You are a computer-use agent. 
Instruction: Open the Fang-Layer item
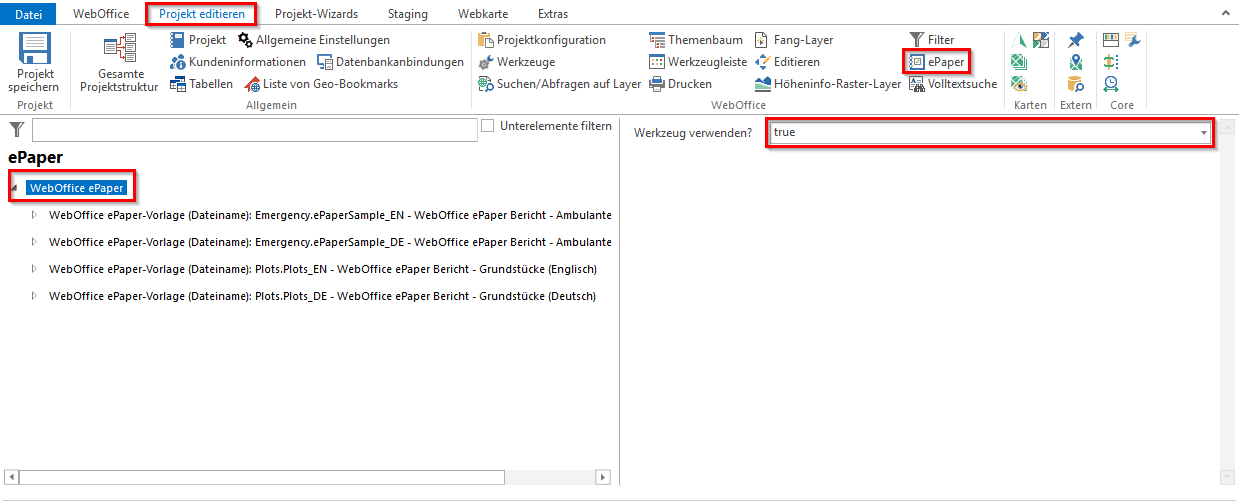tap(794, 40)
